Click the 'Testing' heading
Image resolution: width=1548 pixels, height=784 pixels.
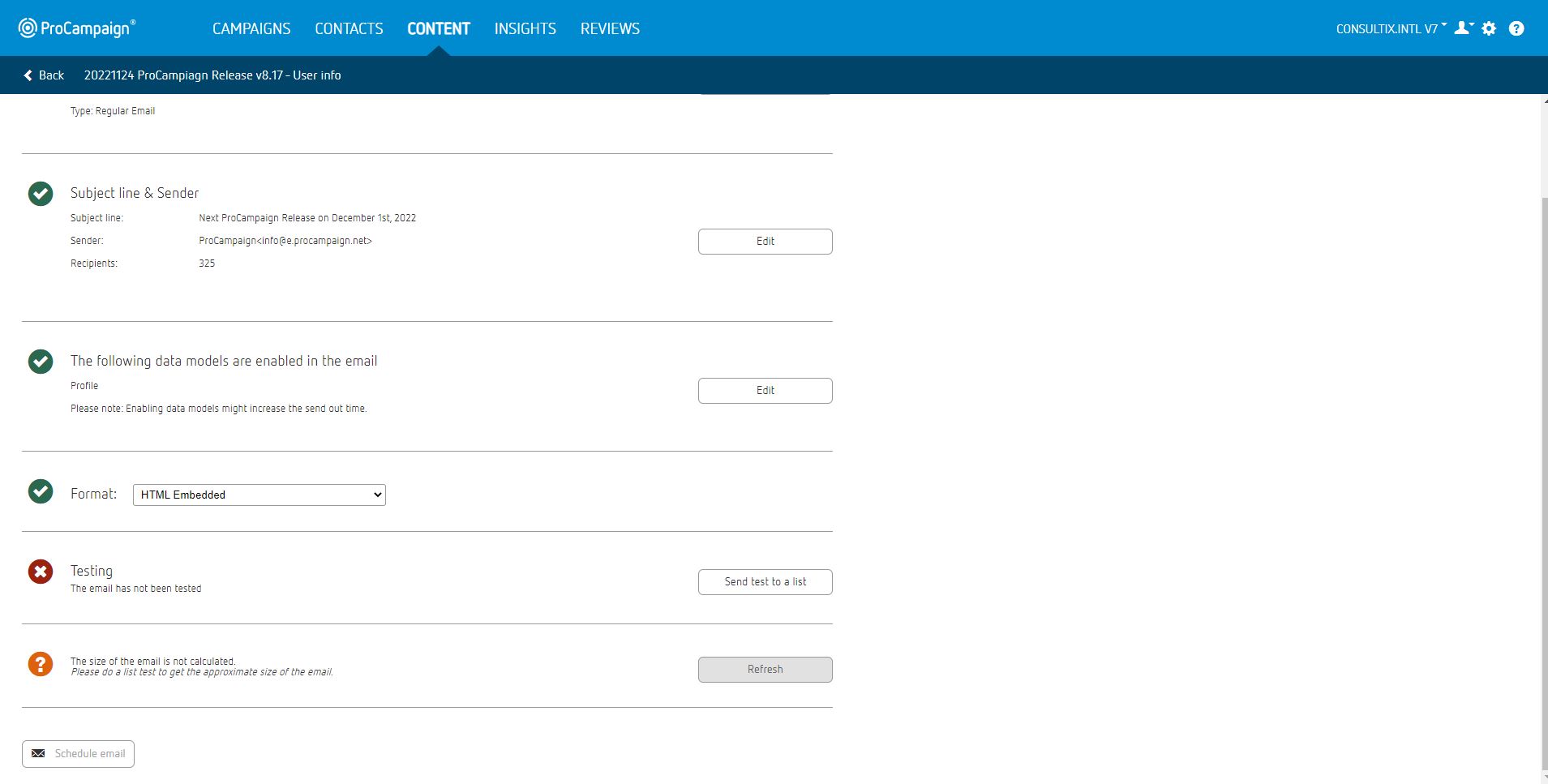(x=92, y=571)
